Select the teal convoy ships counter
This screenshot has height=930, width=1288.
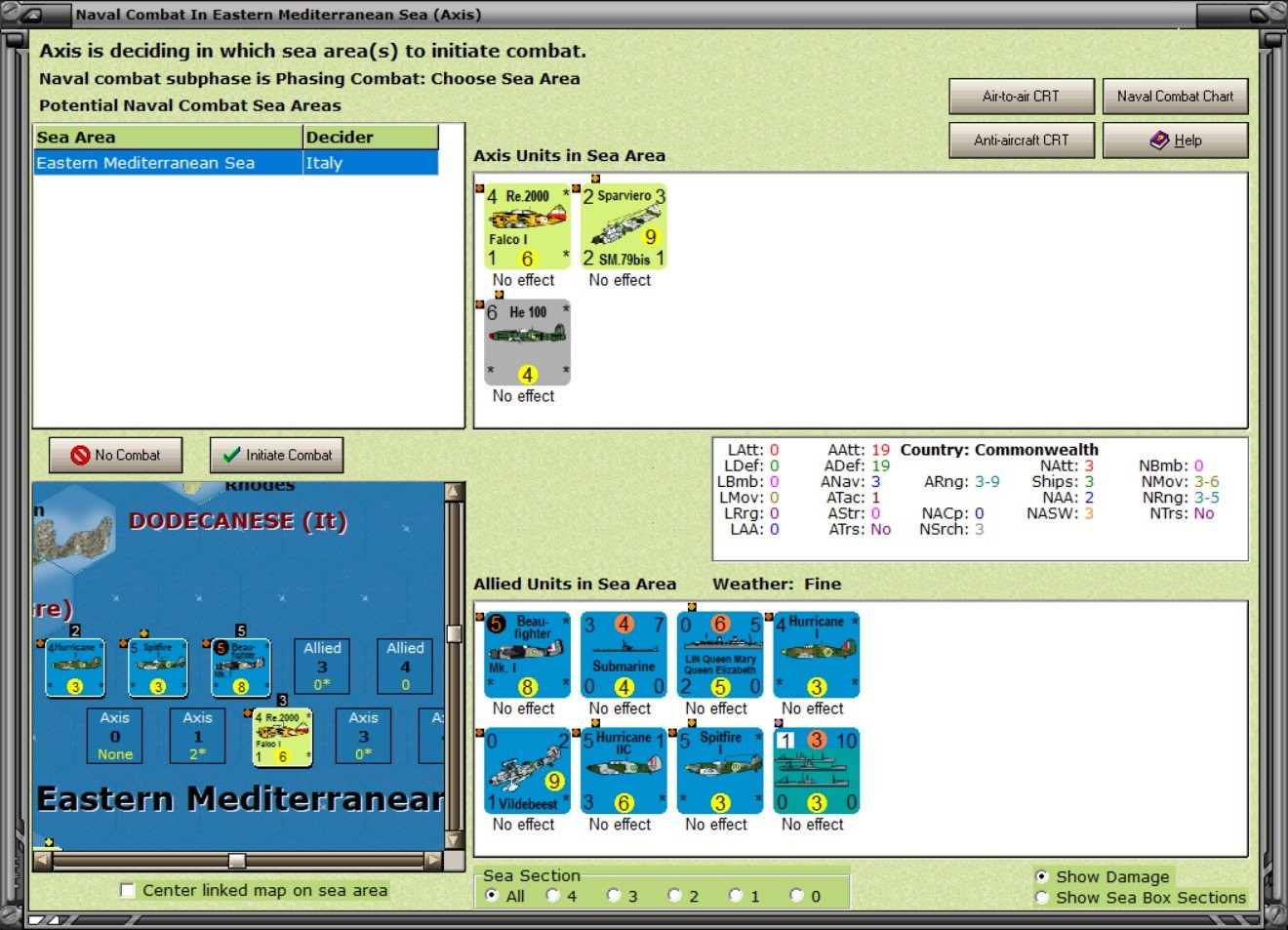coord(817,771)
